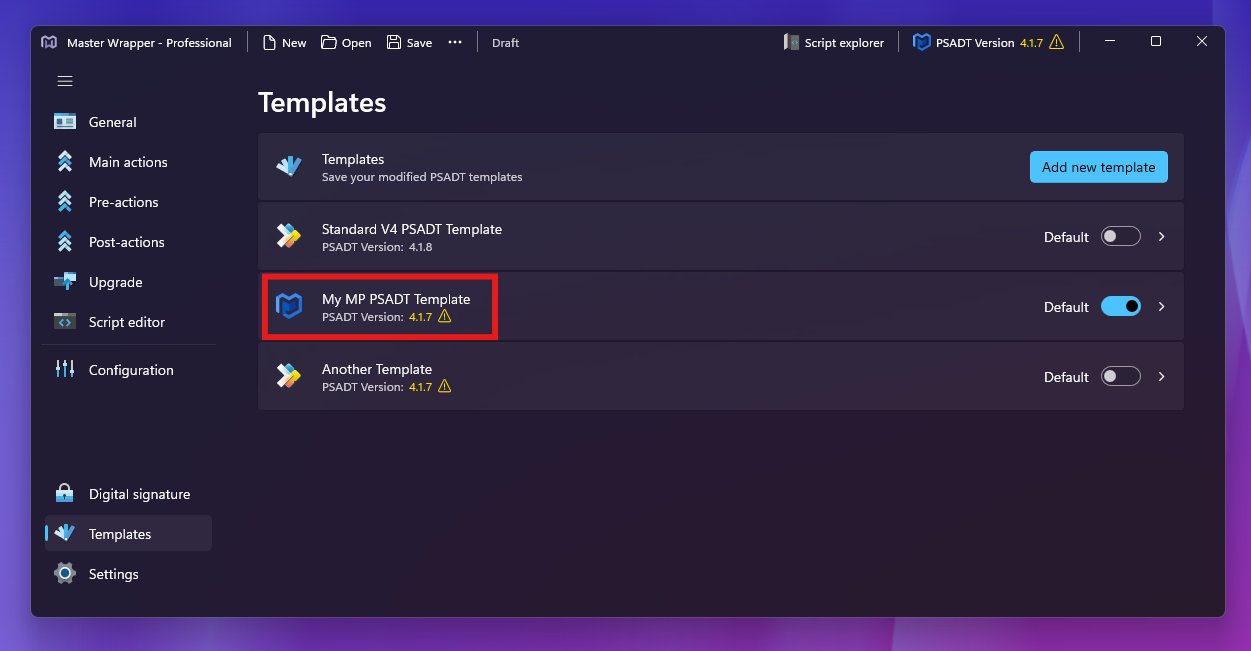This screenshot has height=651, width=1251.
Task: Open the More options ellipsis in toolbar
Action: [455, 42]
